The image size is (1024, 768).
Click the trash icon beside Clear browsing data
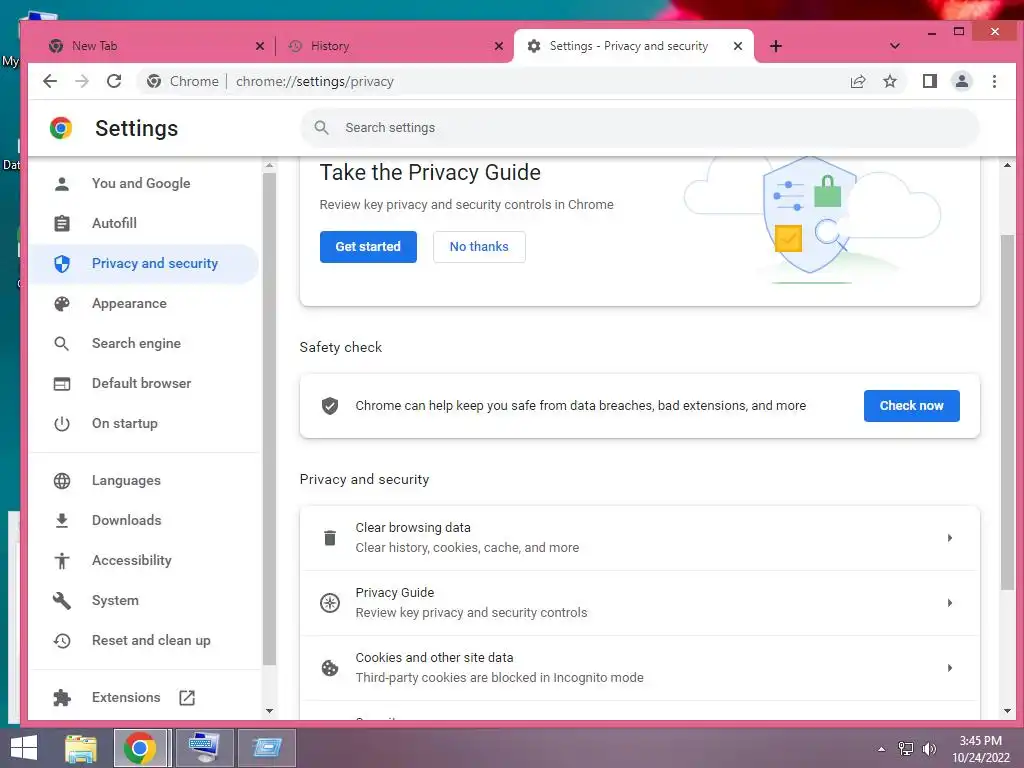click(x=330, y=538)
